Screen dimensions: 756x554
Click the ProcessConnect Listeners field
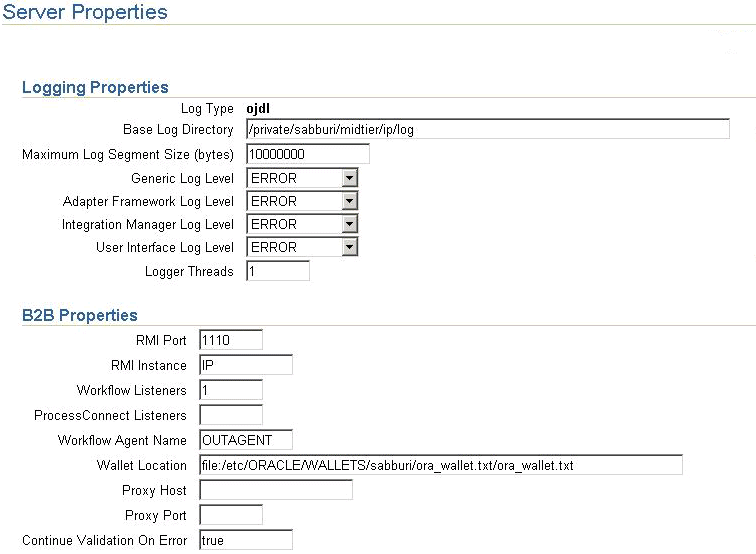click(x=231, y=415)
